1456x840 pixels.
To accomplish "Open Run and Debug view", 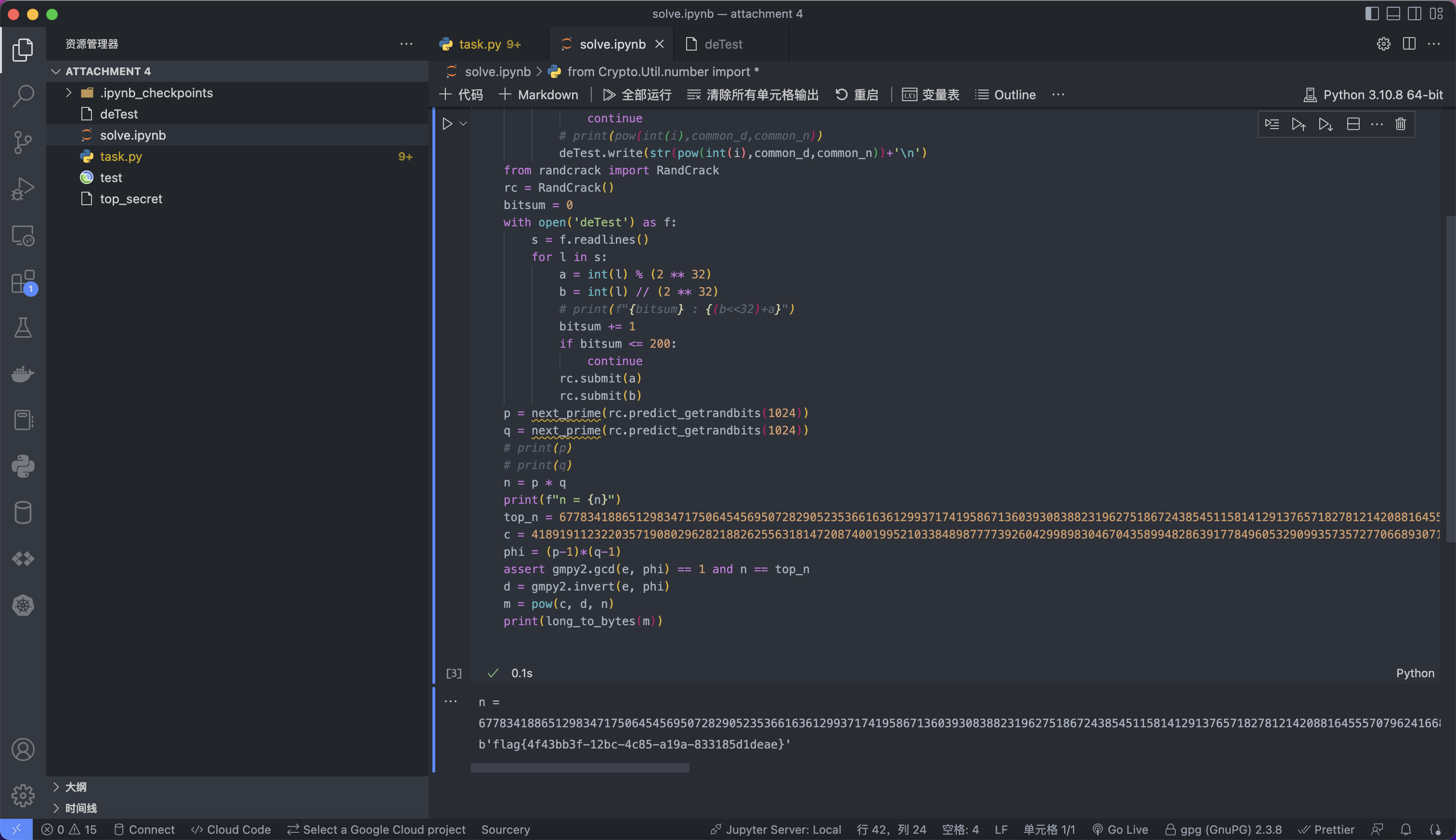I will [x=23, y=189].
